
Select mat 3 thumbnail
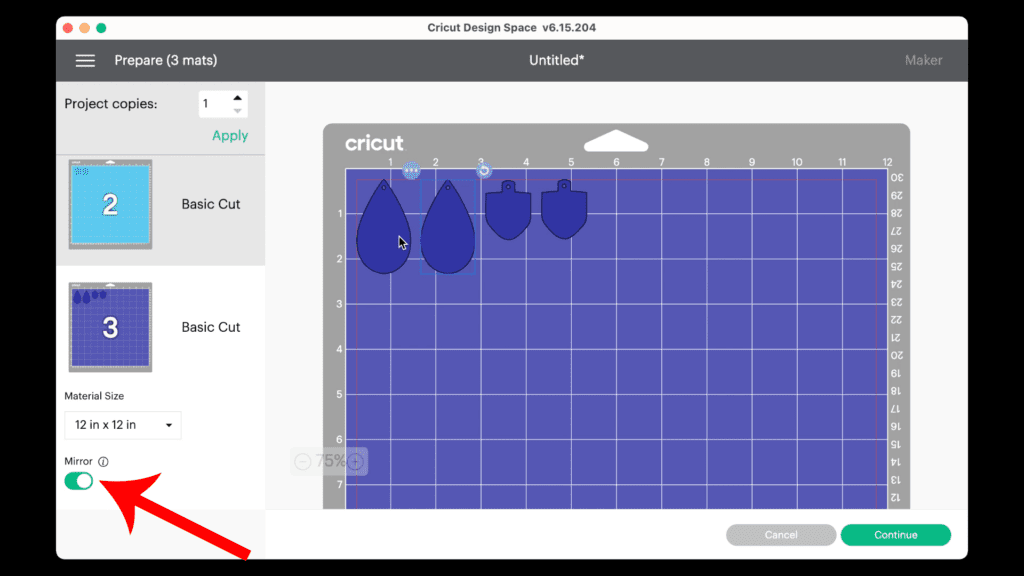tap(110, 327)
